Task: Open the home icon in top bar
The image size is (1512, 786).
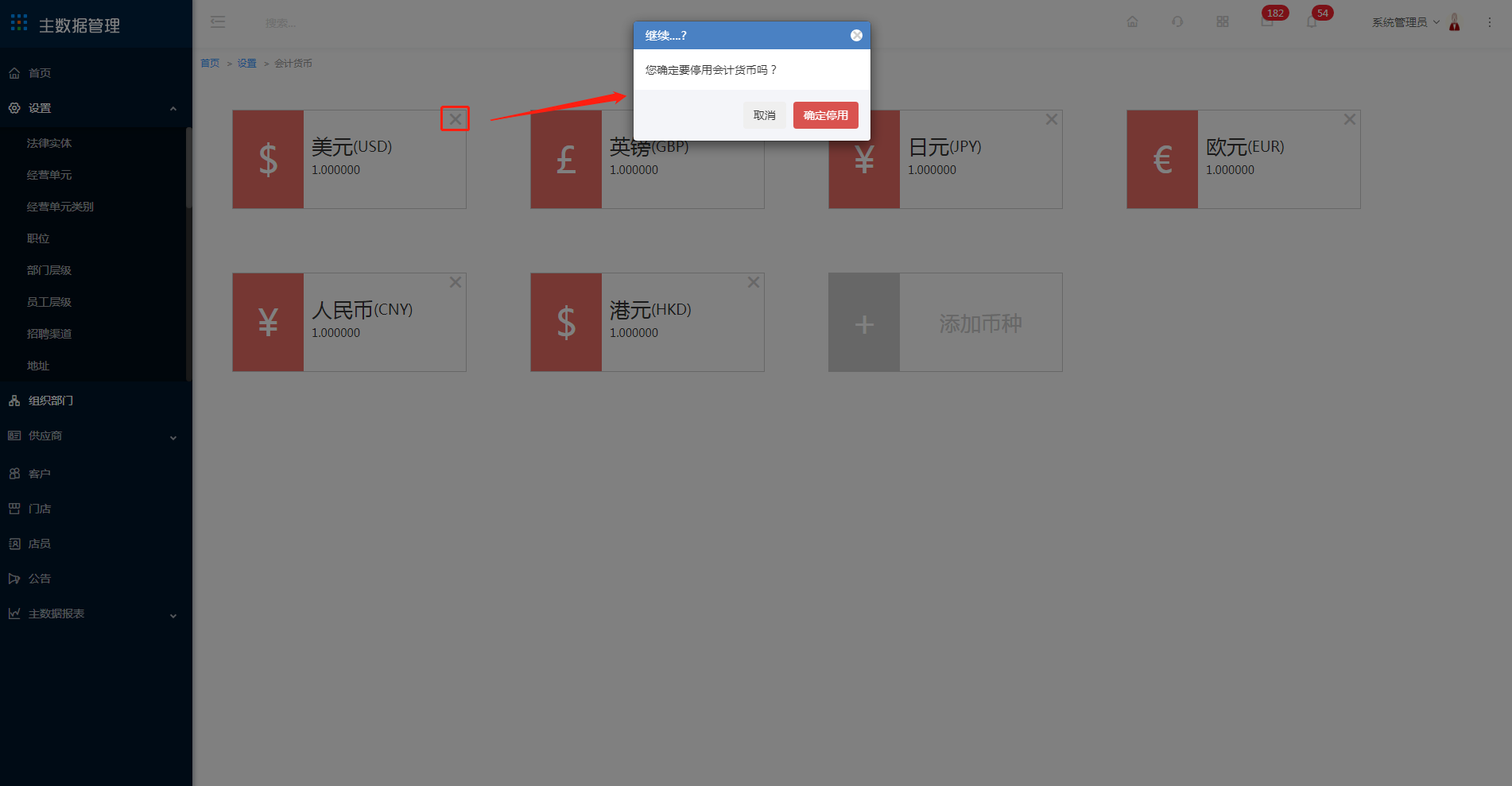Action: pos(1132,21)
